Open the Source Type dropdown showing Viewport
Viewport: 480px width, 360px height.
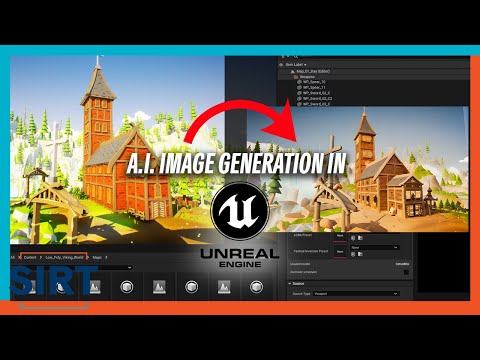(x=356, y=294)
